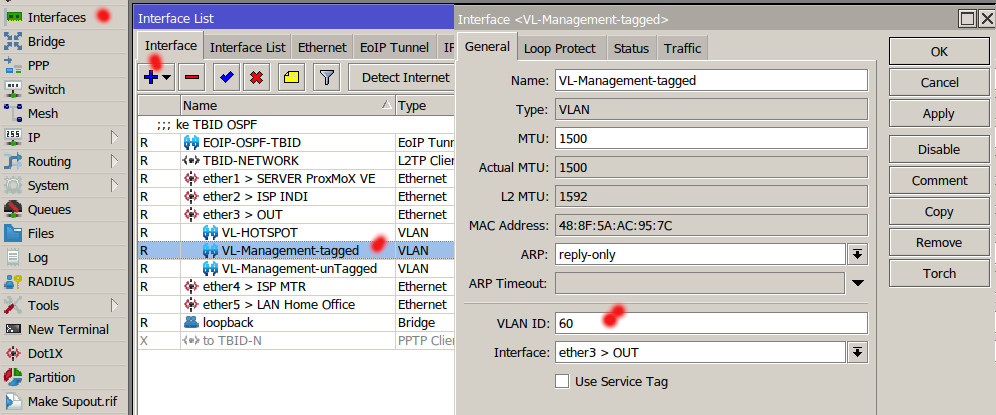Switch to the Ethernet tab
Image resolution: width=996 pixels, height=415 pixels.
point(322,48)
